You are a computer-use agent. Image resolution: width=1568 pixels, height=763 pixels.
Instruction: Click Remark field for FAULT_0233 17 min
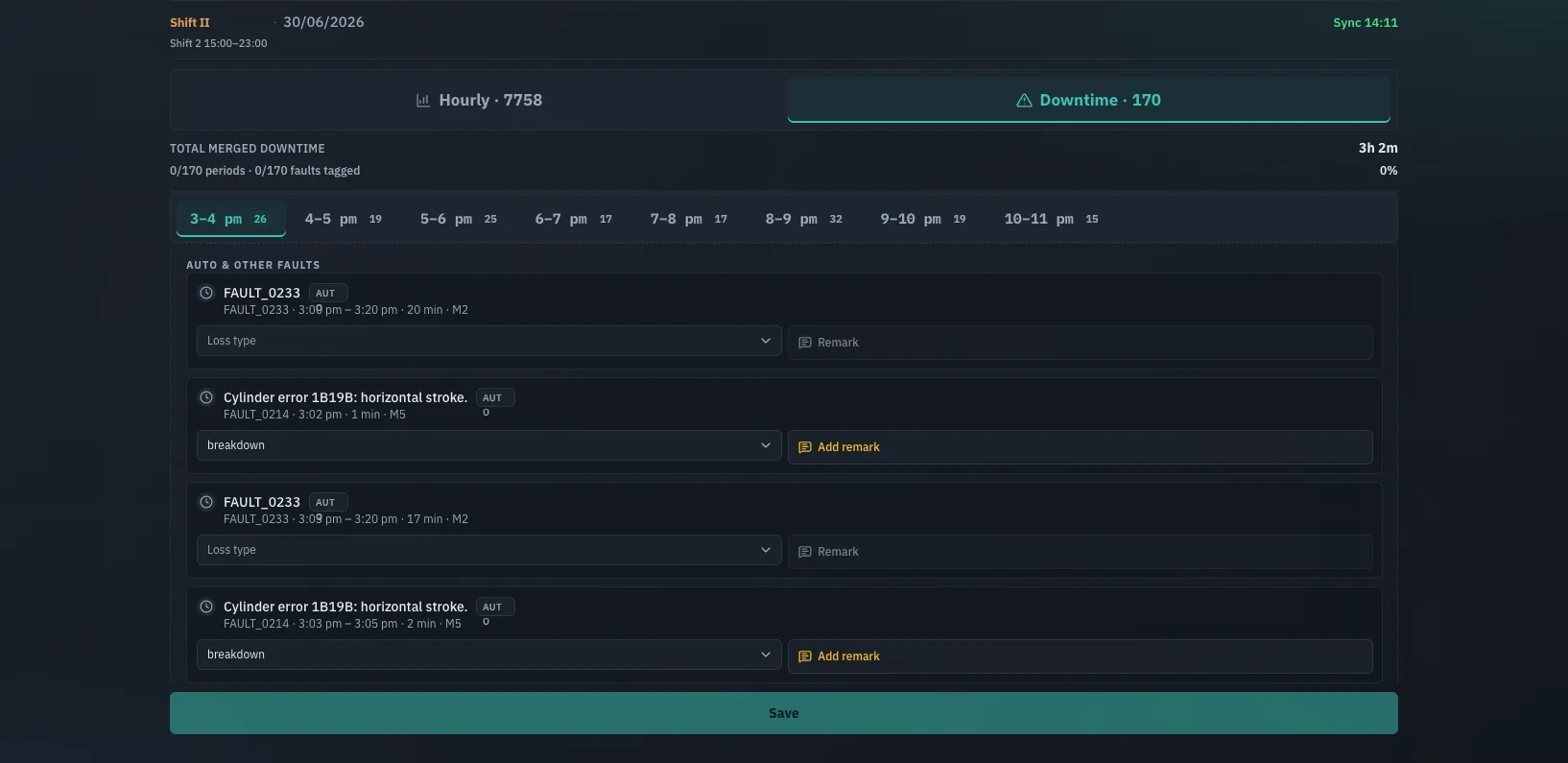click(x=1081, y=552)
